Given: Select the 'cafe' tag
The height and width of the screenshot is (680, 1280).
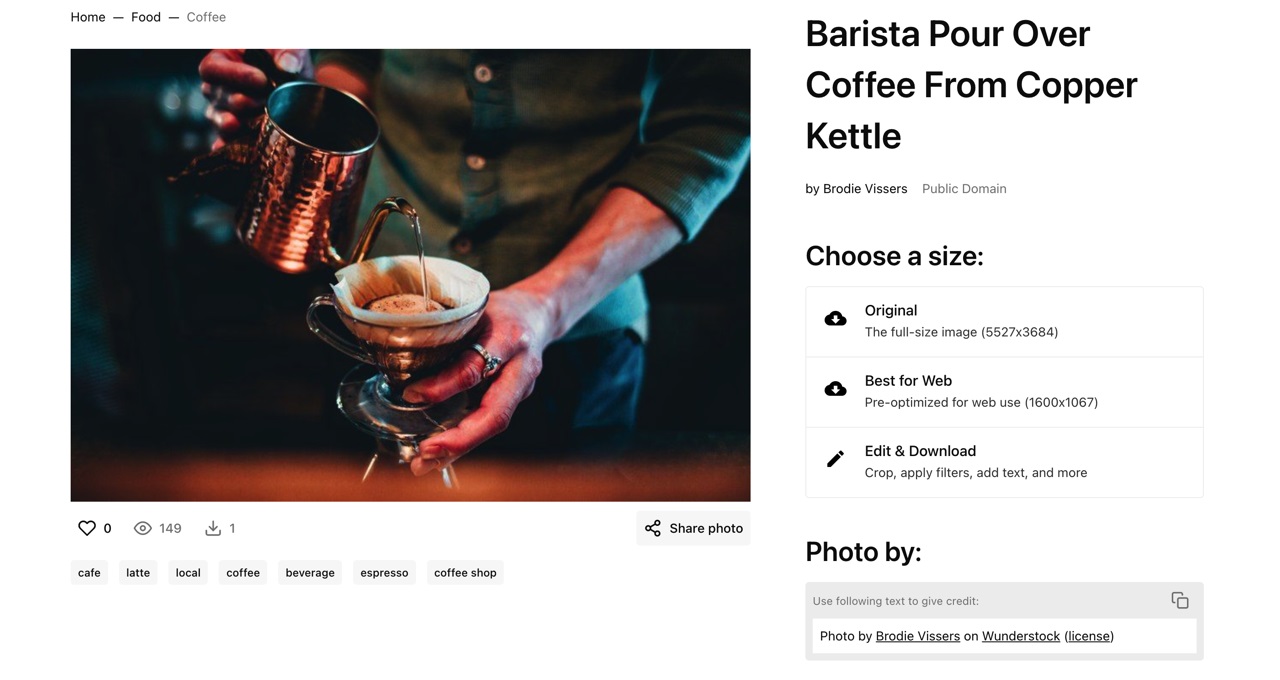Looking at the screenshot, I should point(89,573).
